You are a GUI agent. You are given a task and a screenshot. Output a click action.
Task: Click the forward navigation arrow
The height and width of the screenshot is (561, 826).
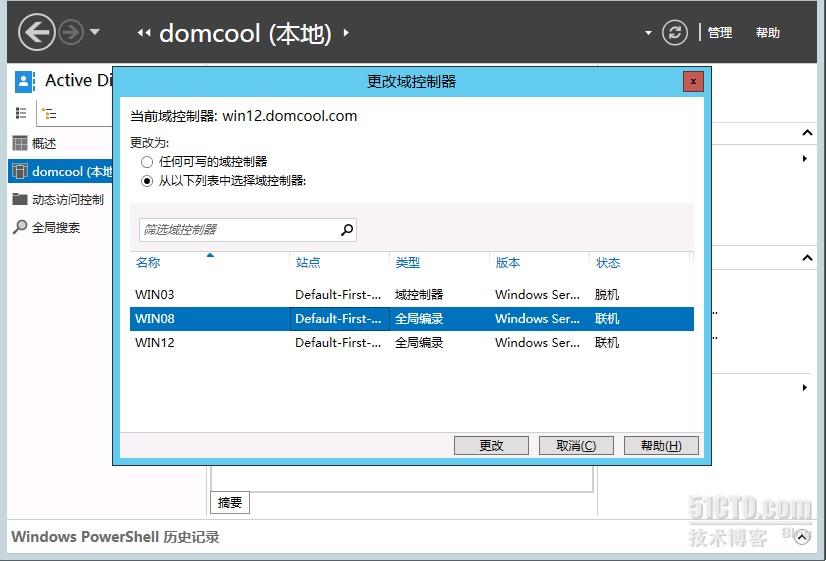click(71, 33)
